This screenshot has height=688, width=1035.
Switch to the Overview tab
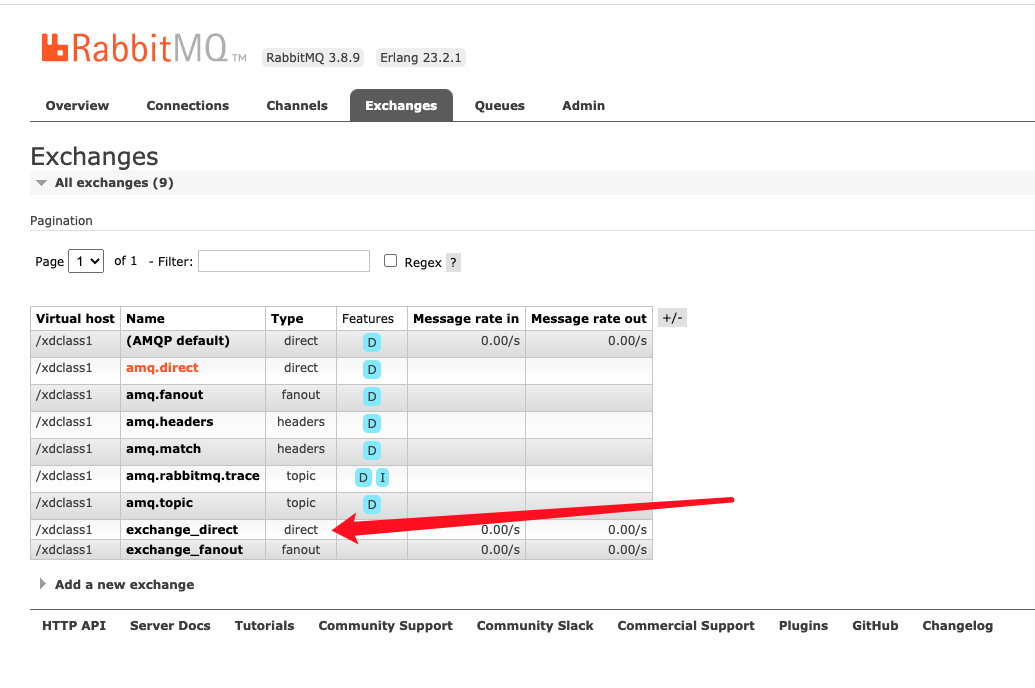point(77,106)
